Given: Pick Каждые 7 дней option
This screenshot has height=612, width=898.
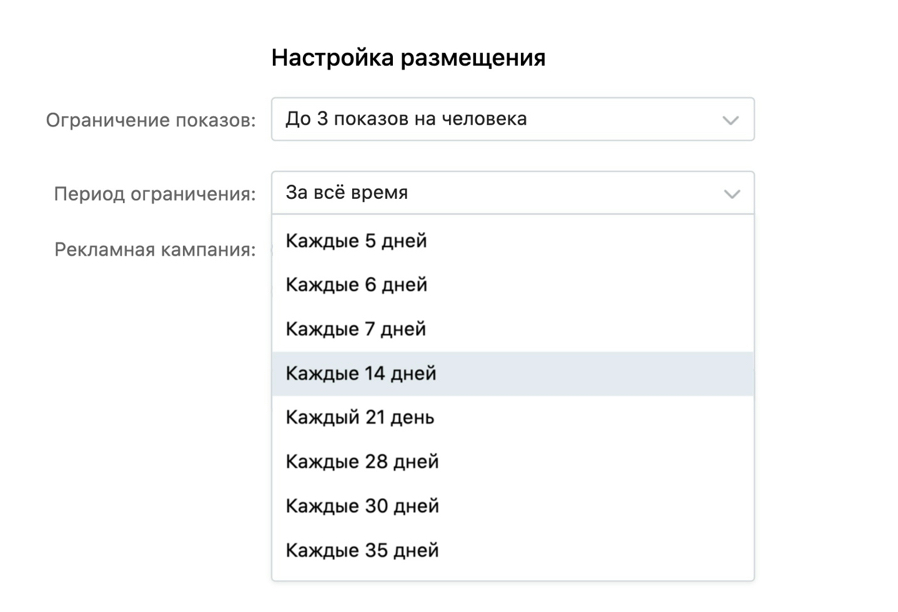Looking at the screenshot, I should [357, 328].
